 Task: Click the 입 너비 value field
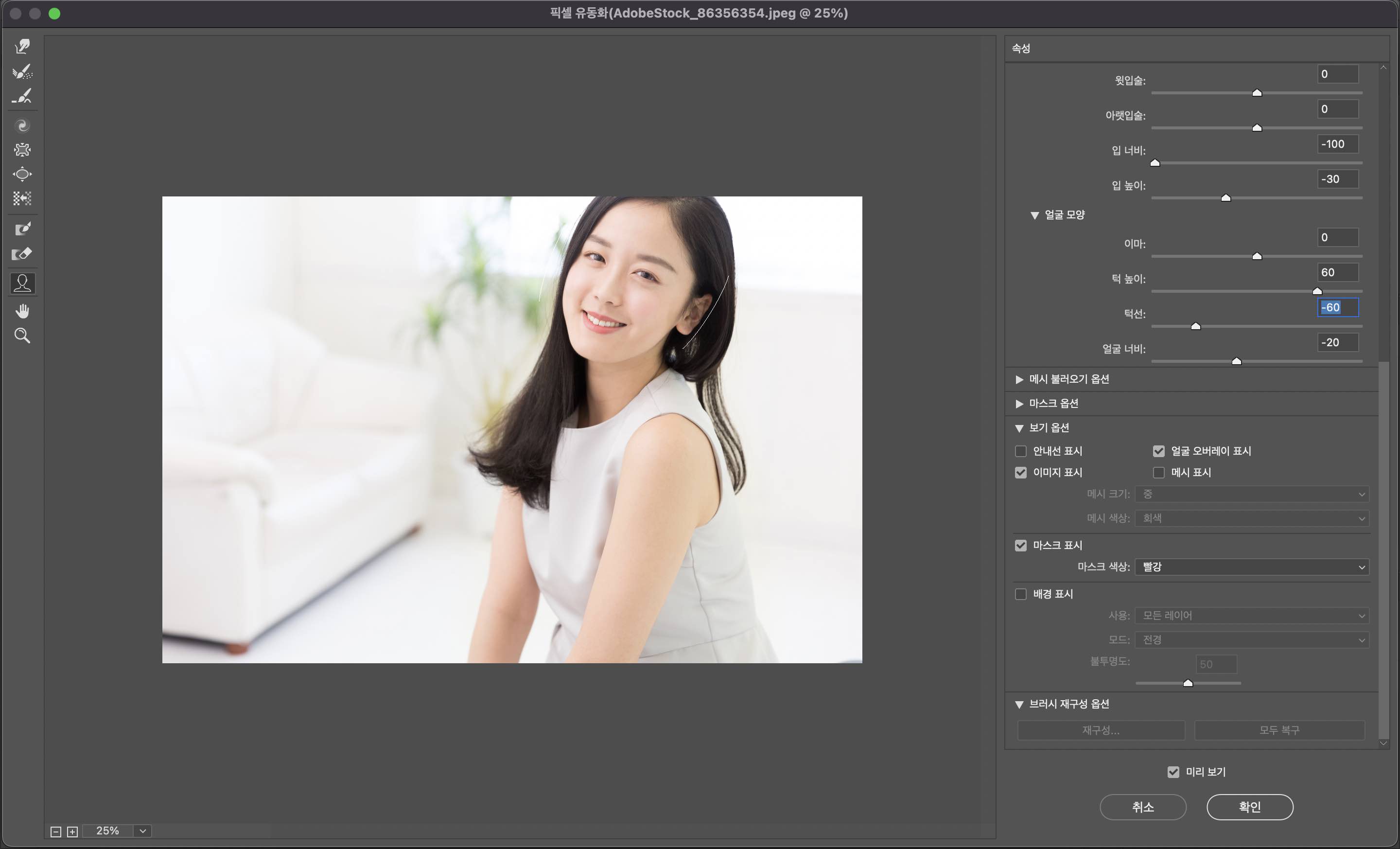coord(1337,144)
